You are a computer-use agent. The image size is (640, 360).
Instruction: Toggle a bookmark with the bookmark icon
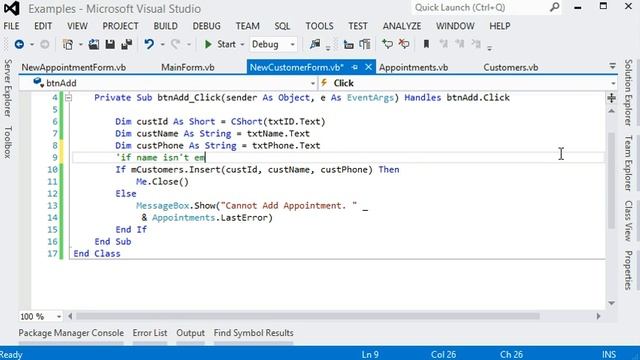pyautogui.click(x=426, y=44)
